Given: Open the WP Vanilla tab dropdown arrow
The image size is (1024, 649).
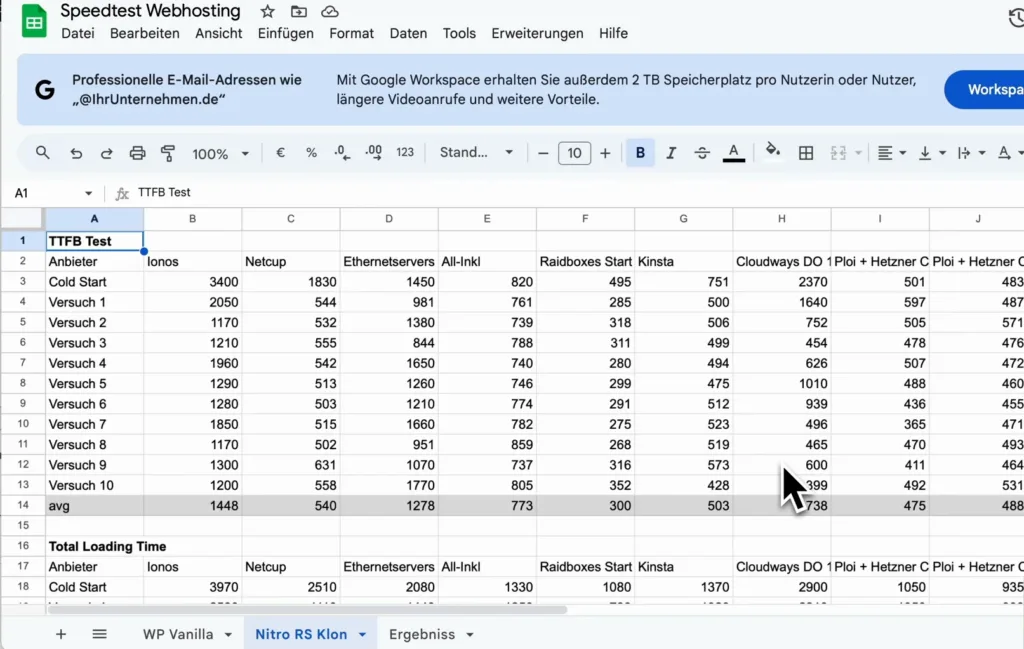Looking at the screenshot, I should pyautogui.click(x=228, y=635).
